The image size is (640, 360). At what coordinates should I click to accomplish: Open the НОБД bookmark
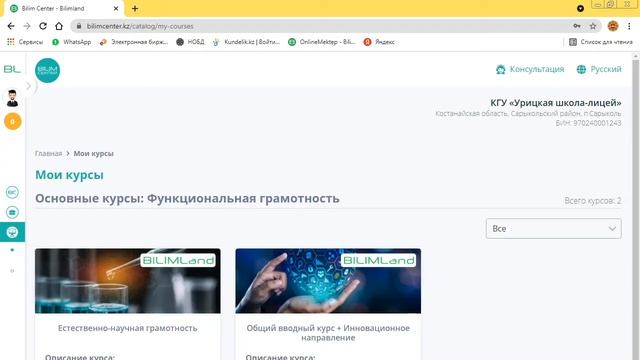coord(190,42)
